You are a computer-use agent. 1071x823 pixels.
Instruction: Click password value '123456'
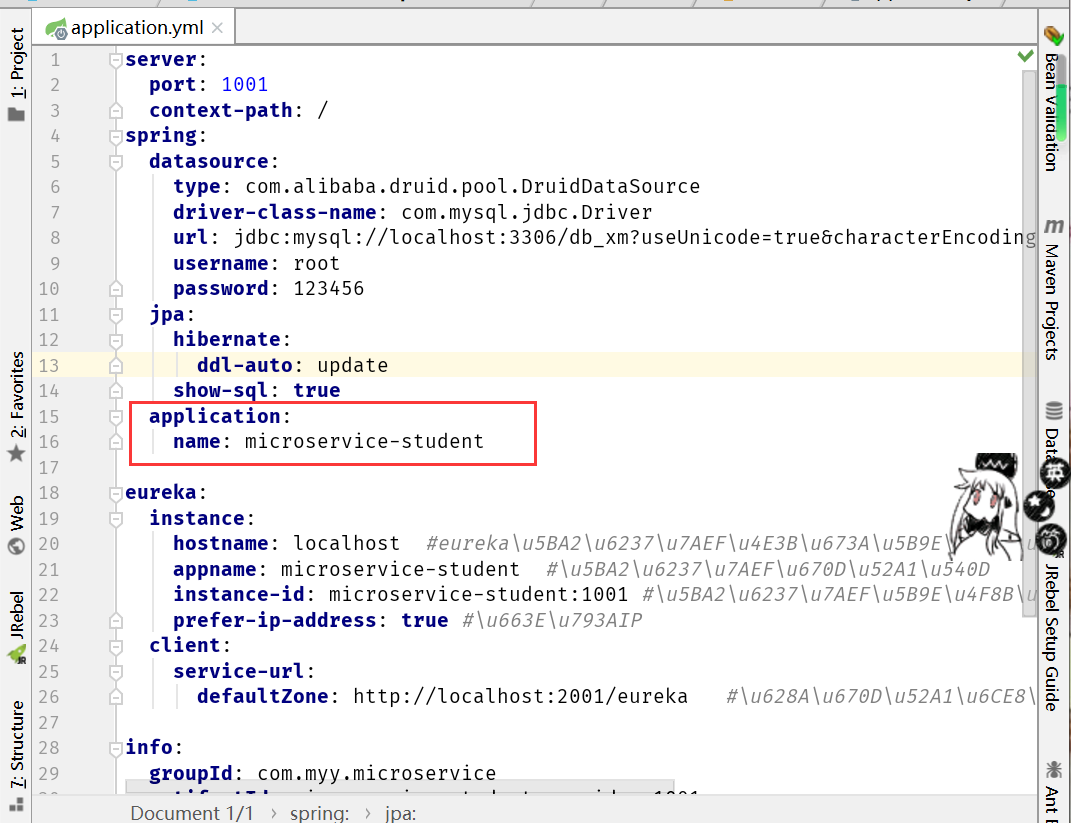[329, 289]
